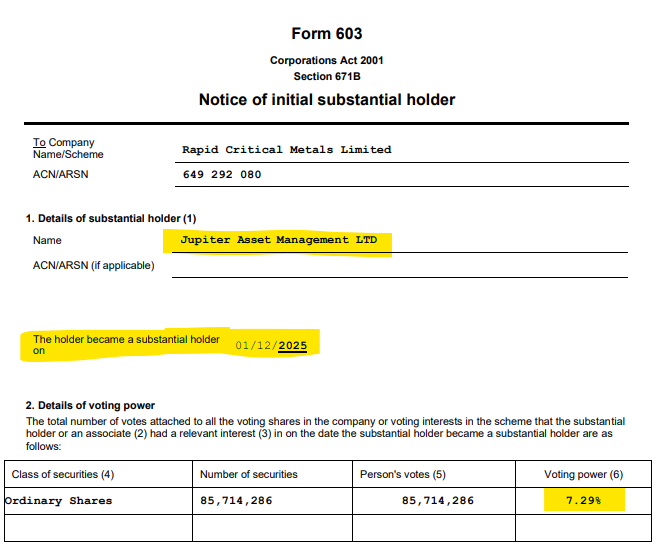The width and height of the screenshot is (660, 560).
Task: Click the "2. Details of voting power" heading
Action: [90, 405]
